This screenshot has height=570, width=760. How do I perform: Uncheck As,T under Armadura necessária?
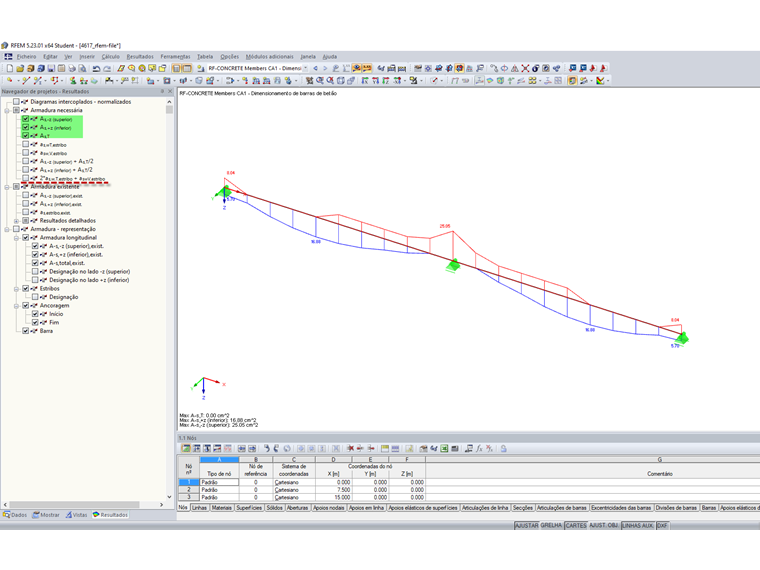25,136
